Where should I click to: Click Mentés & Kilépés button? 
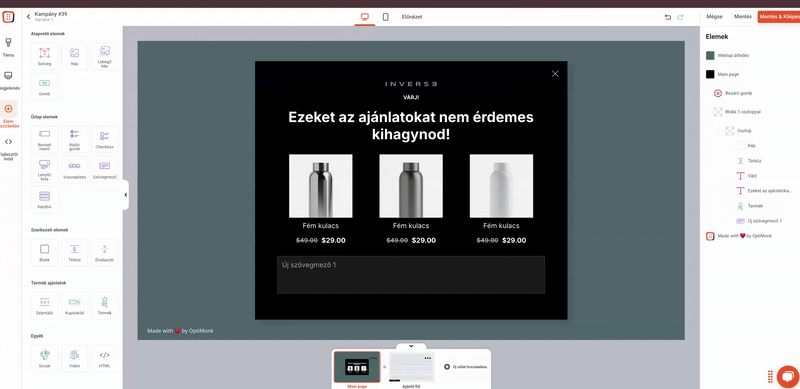click(779, 17)
